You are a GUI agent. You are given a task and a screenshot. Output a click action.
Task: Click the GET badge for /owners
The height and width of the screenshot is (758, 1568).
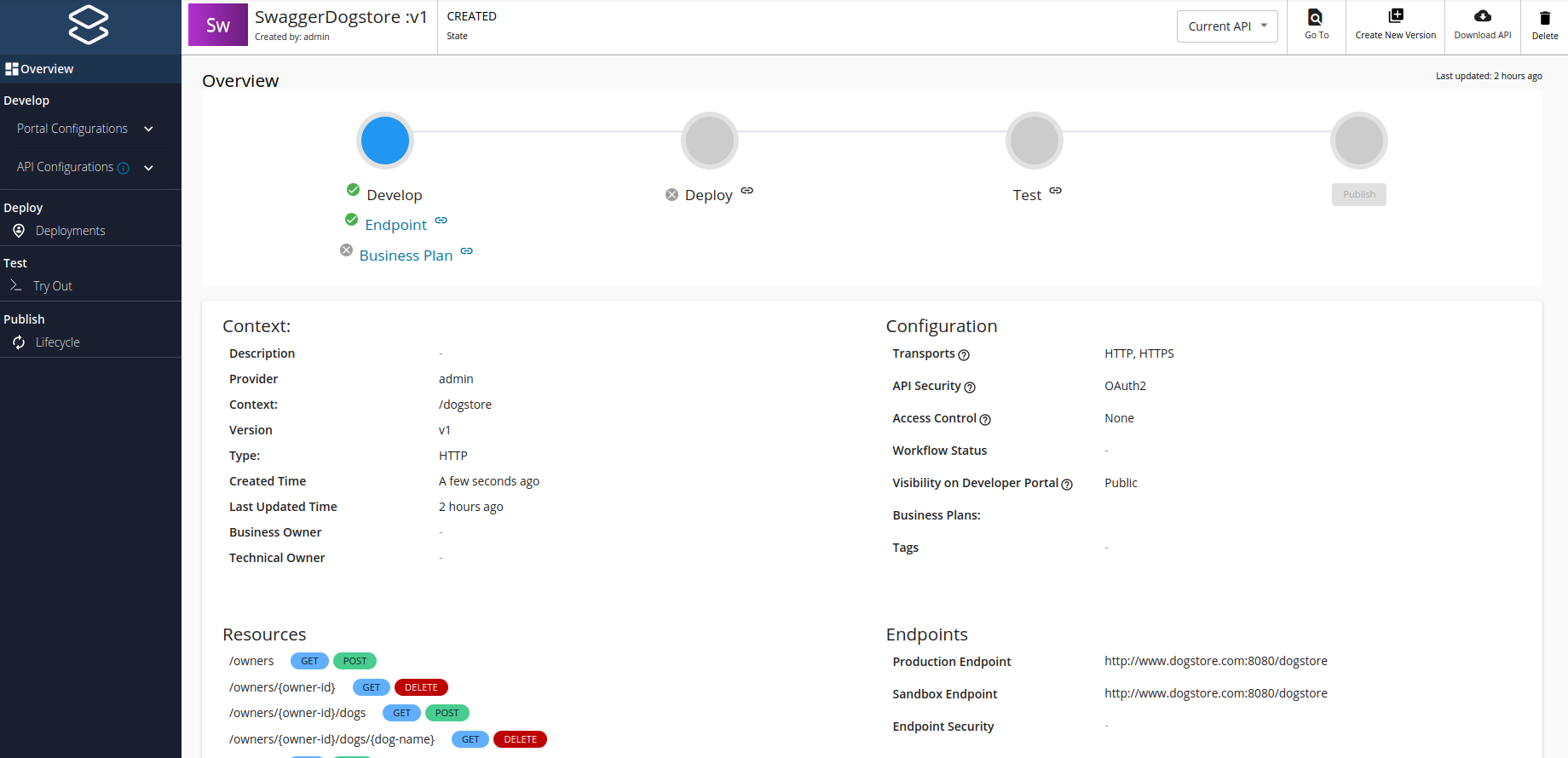(x=309, y=661)
